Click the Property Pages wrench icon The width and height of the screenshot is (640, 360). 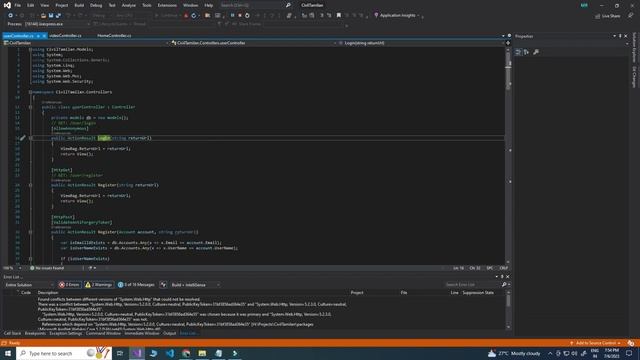pyautogui.click(x=536, y=52)
